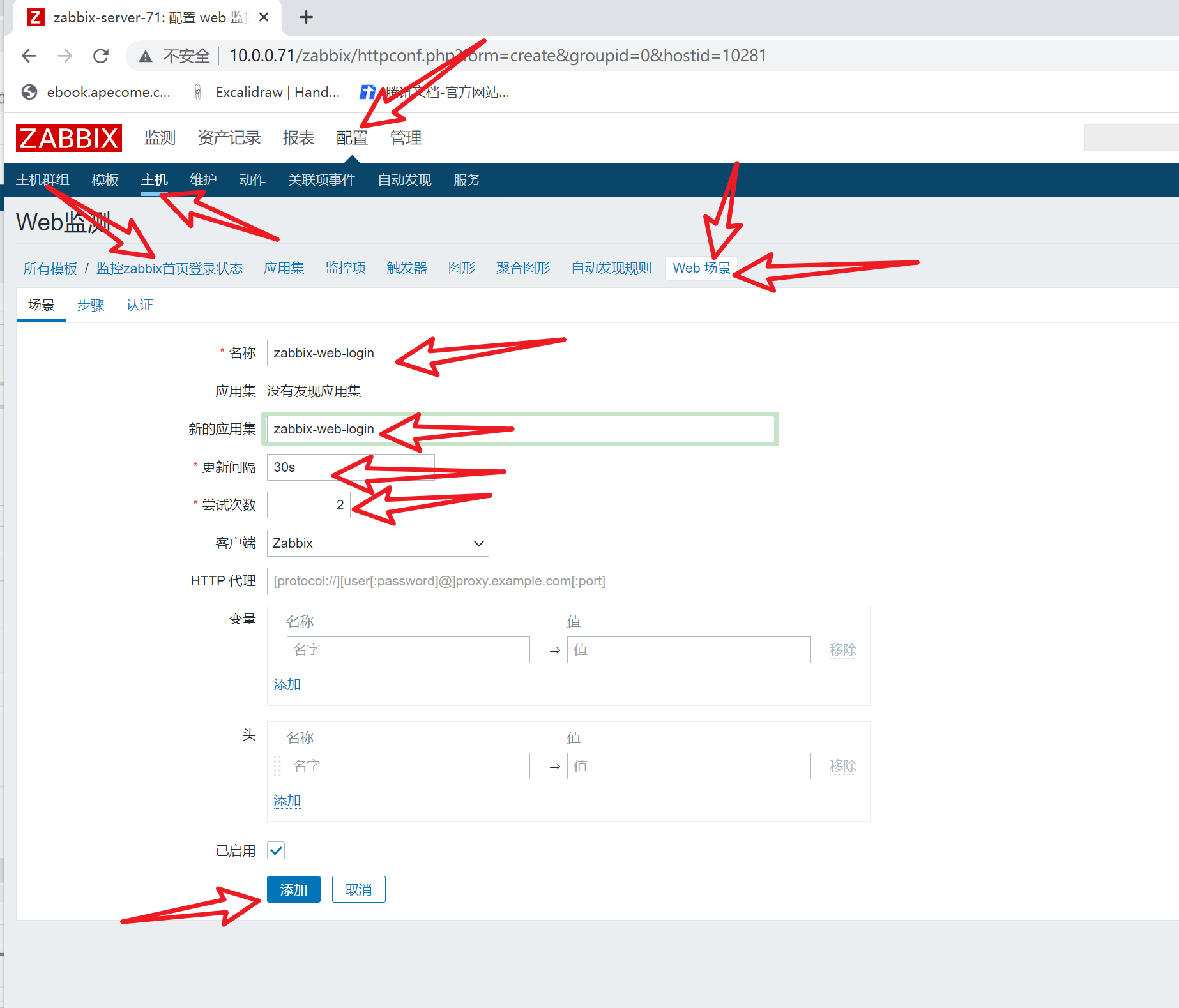Click the 新的应用集 input field
This screenshot has height=1008, width=1179.
[520, 429]
